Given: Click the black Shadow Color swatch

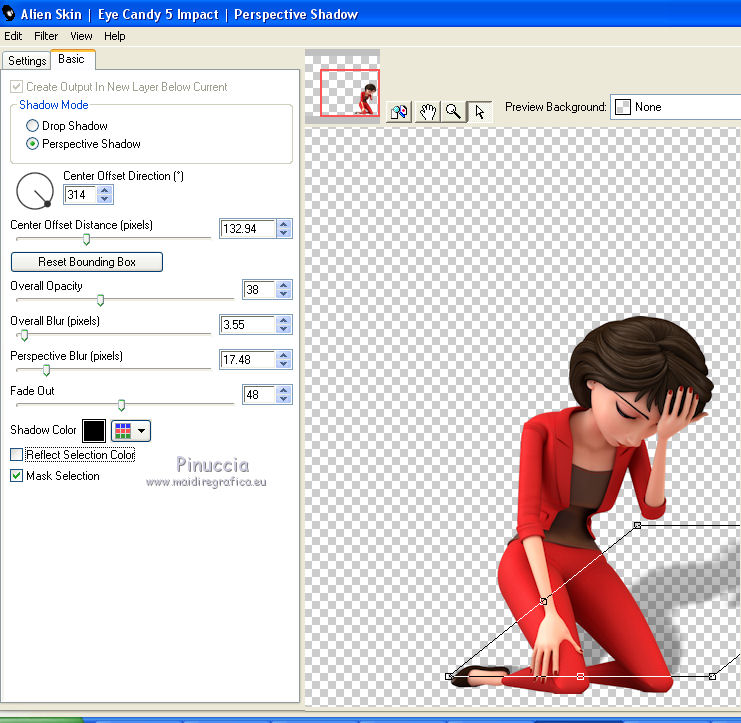Looking at the screenshot, I should (x=94, y=430).
